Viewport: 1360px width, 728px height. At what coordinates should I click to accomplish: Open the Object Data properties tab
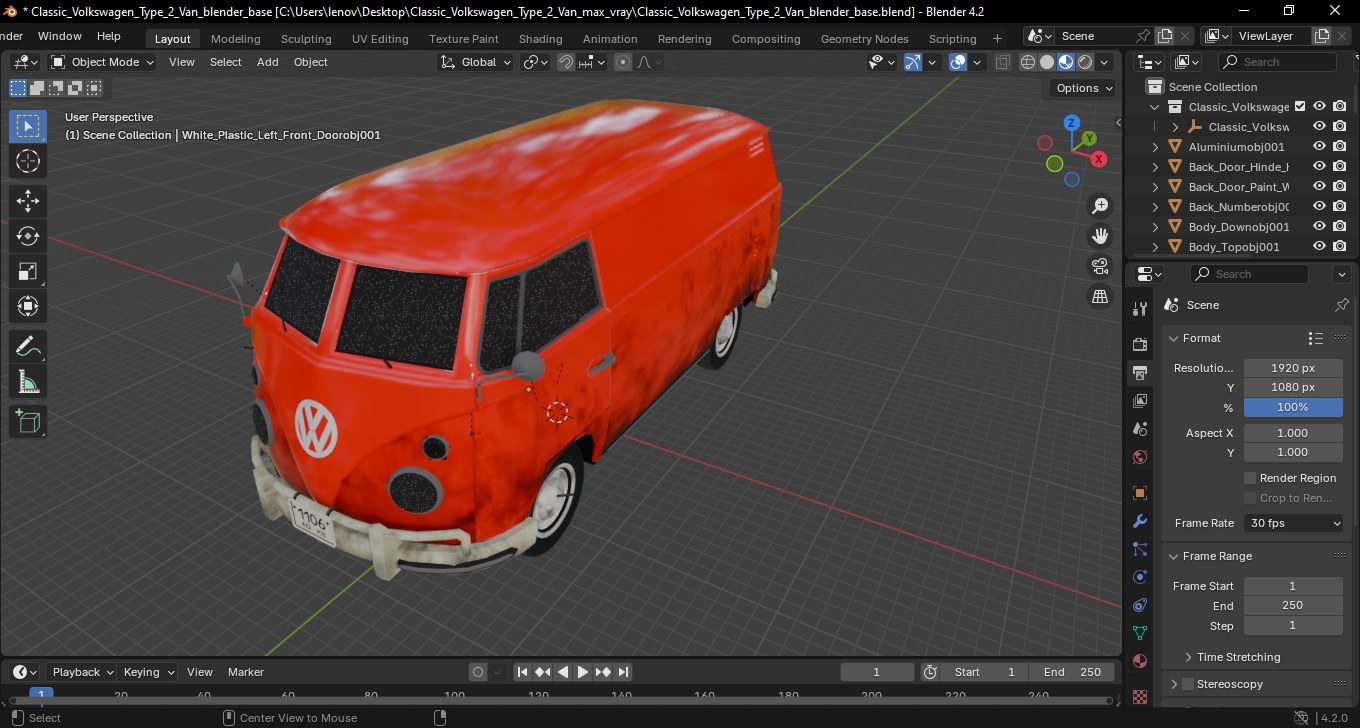tap(1139, 633)
